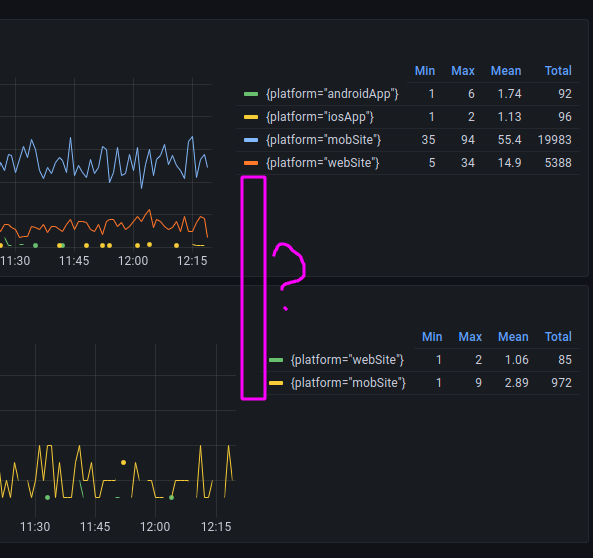
Task: Click yellow swatch for iosApp series
Action: coord(251,117)
